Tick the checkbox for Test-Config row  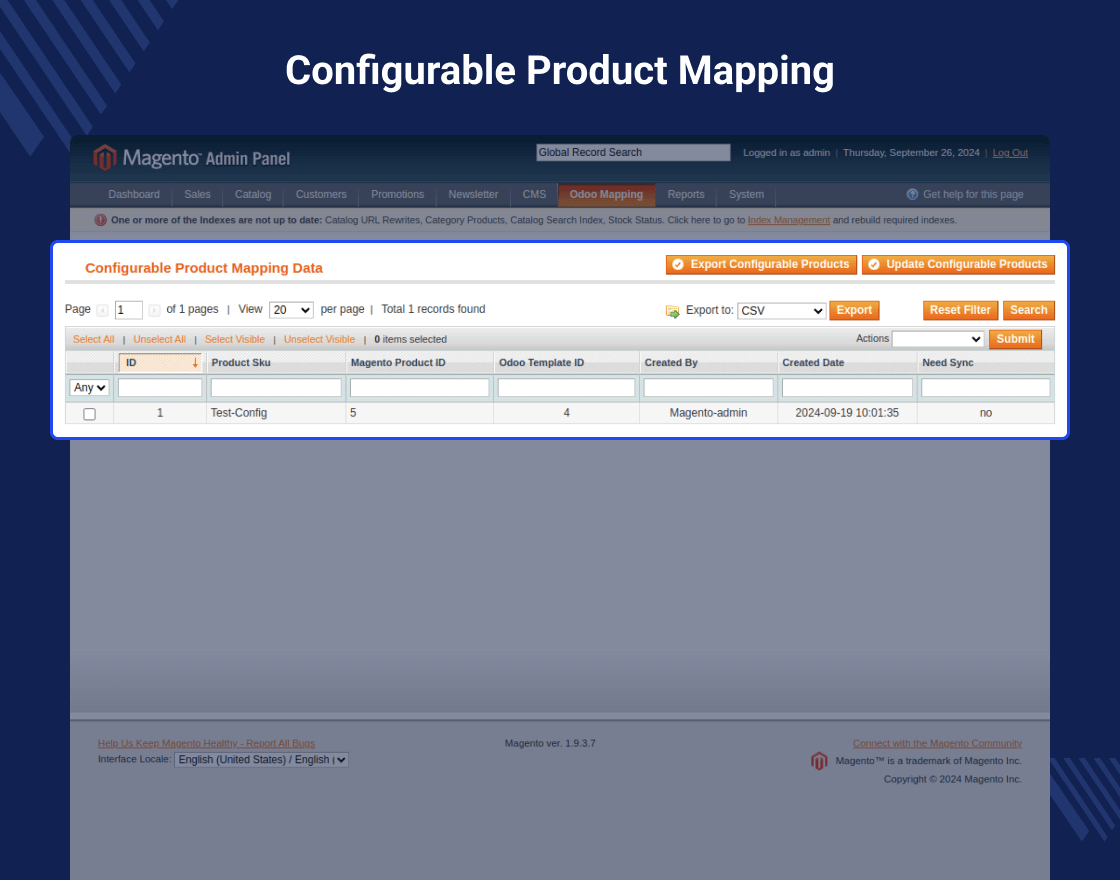[89, 414]
